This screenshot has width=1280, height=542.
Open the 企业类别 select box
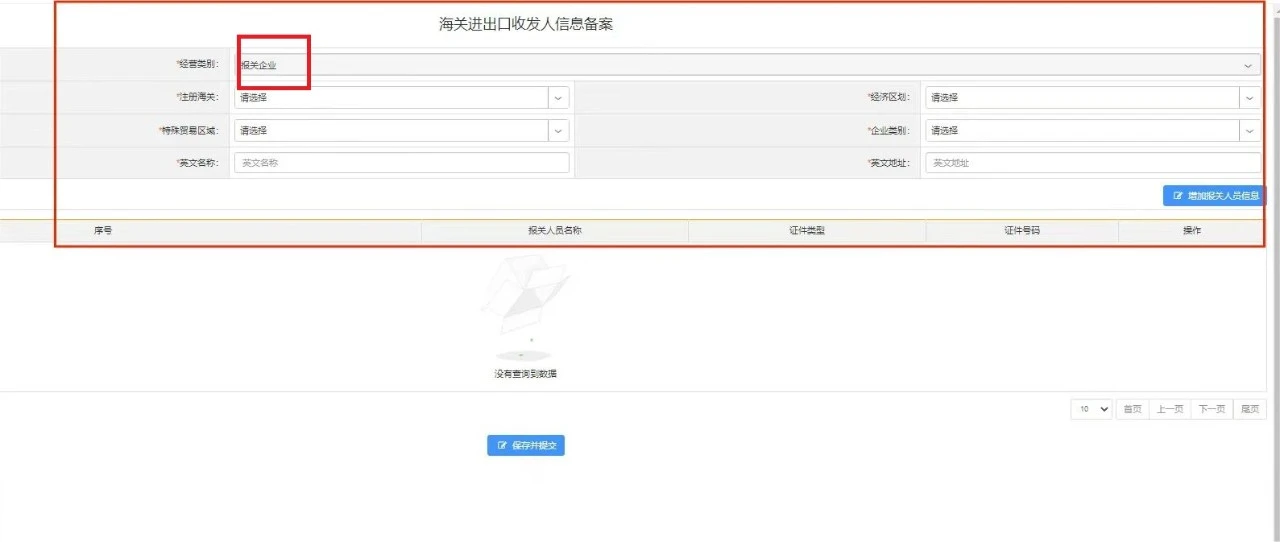(1093, 130)
